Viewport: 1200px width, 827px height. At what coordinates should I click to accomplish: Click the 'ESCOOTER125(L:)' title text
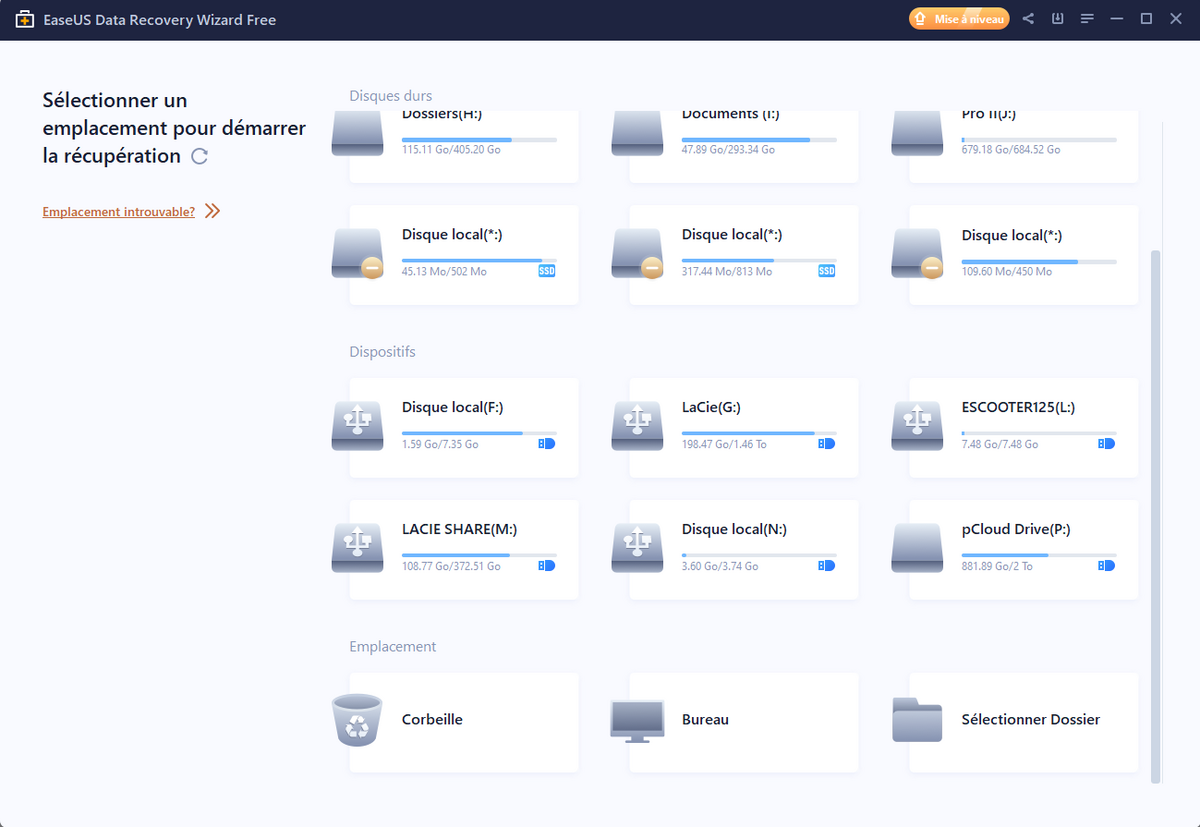pyautogui.click(x=1018, y=407)
